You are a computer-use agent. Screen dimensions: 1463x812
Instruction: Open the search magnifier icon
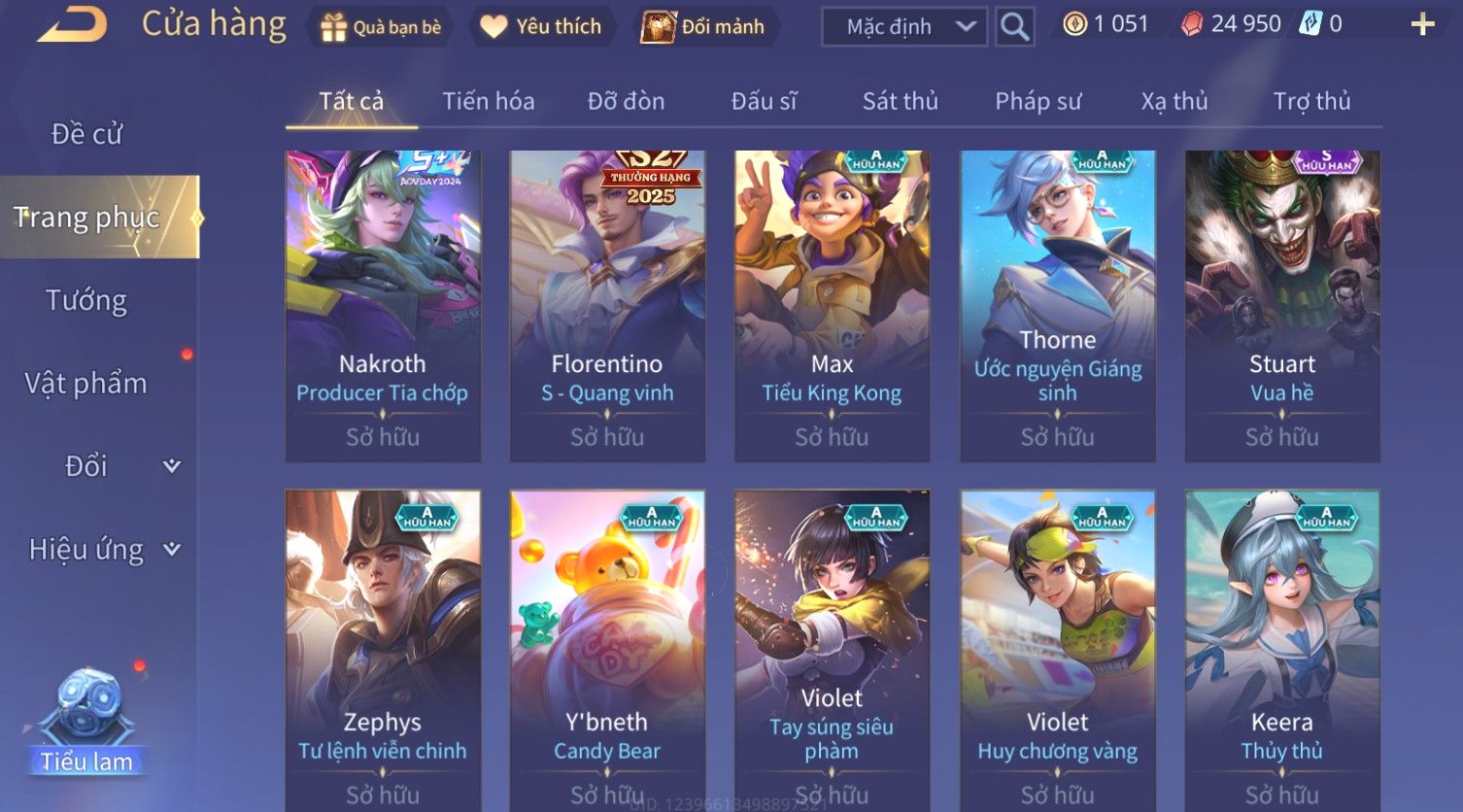click(x=1014, y=26)
